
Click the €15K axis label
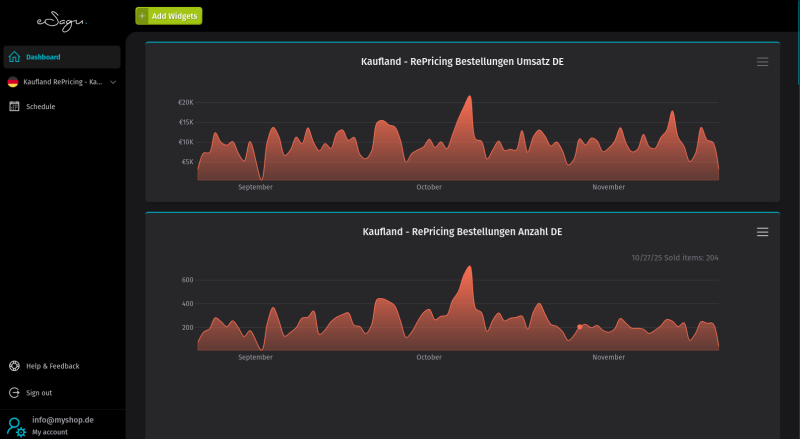[186, 122]
